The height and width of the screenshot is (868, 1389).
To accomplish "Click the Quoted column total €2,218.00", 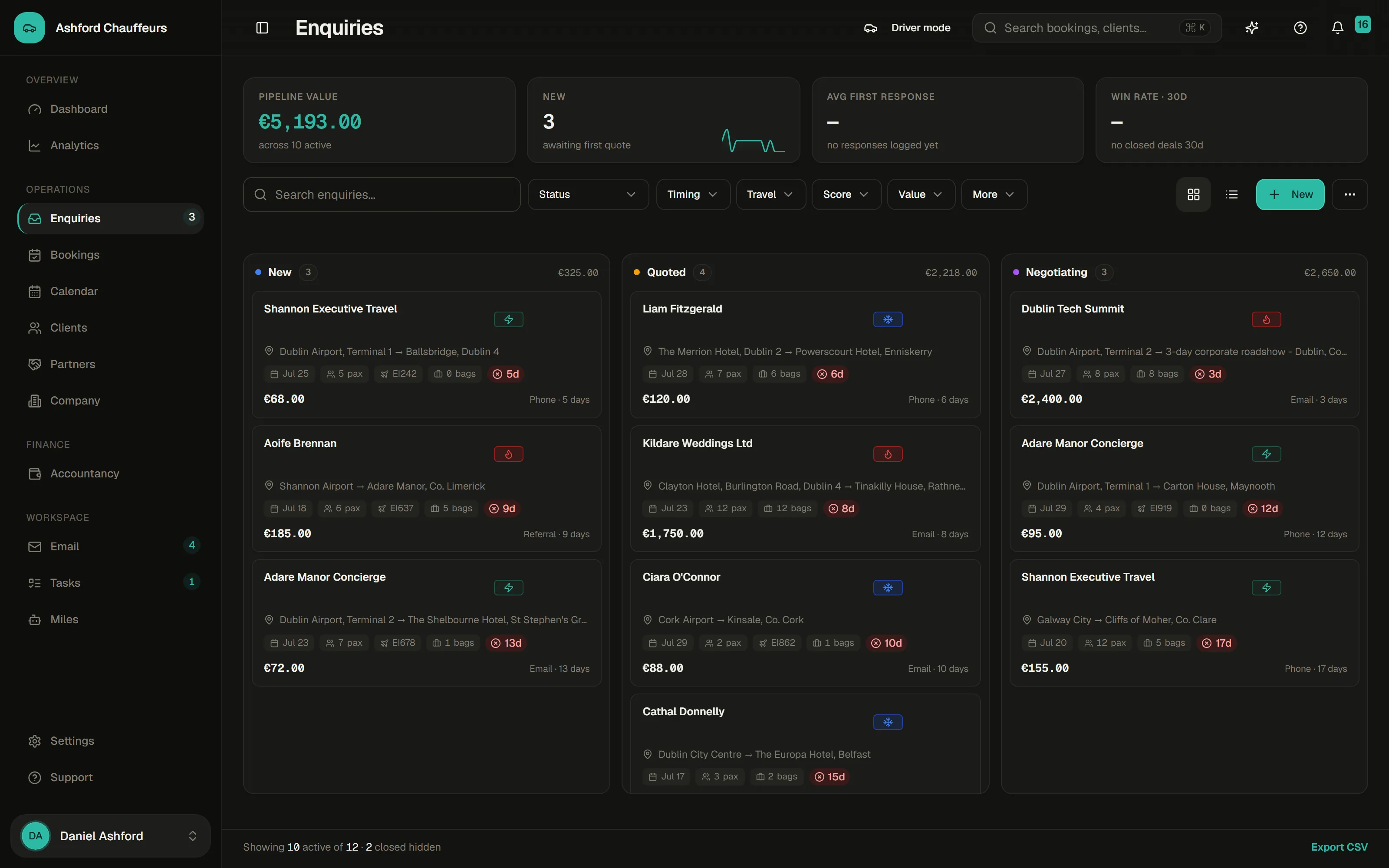I will (951, 273).
